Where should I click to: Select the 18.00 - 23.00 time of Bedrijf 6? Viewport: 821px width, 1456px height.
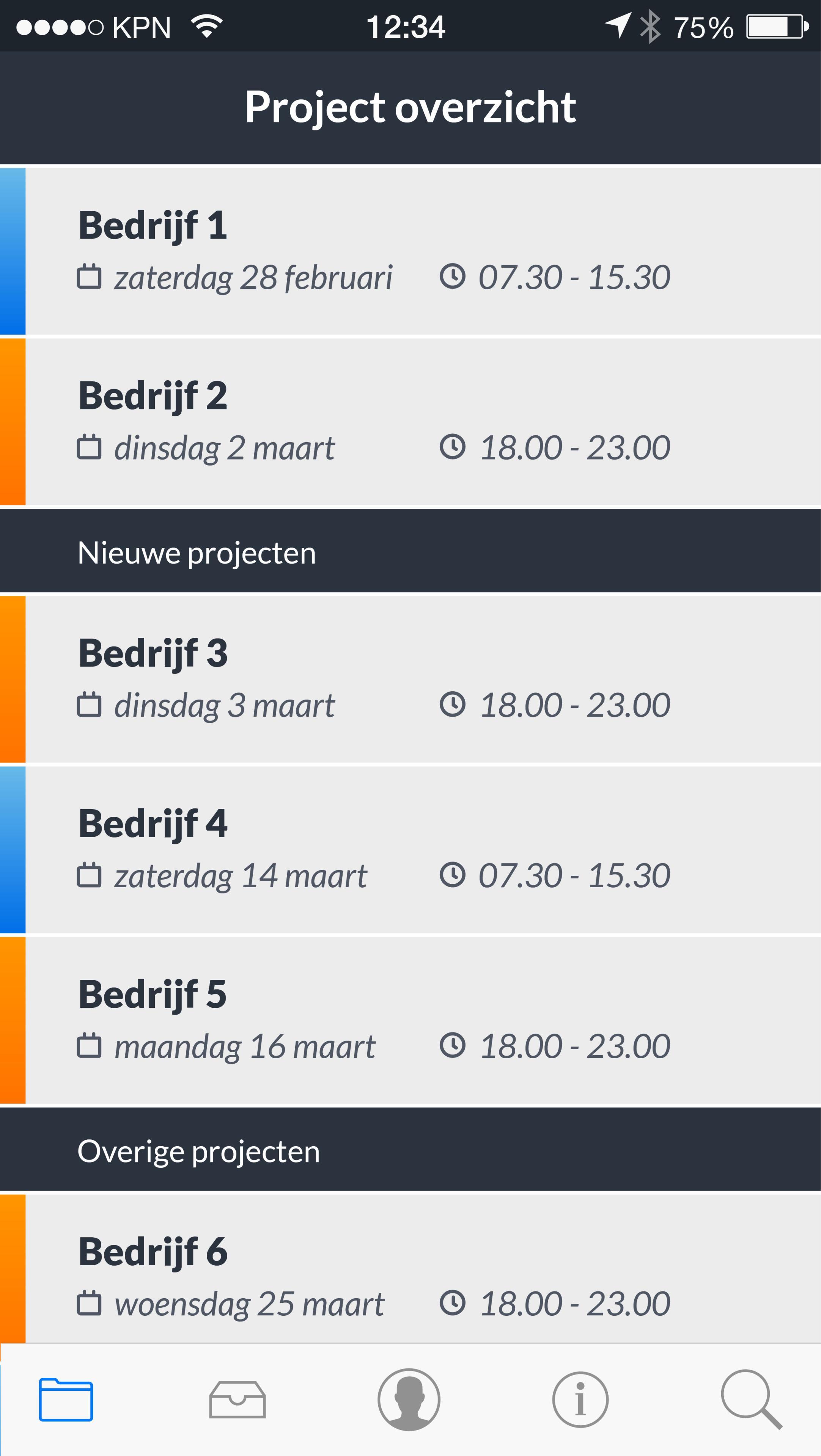pyautogui.click(x=574, y=1304)
